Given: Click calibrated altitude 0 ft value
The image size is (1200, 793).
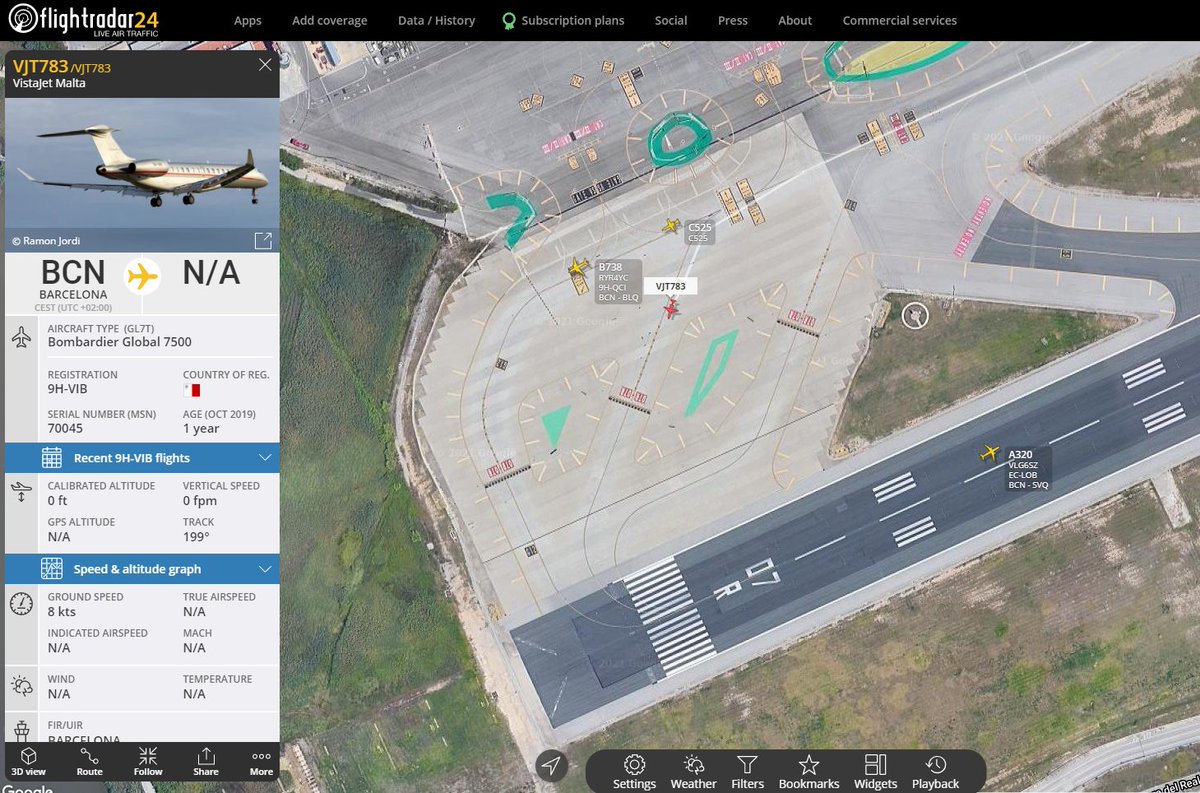Looking at the screenshot, I should tap(57, 501).
